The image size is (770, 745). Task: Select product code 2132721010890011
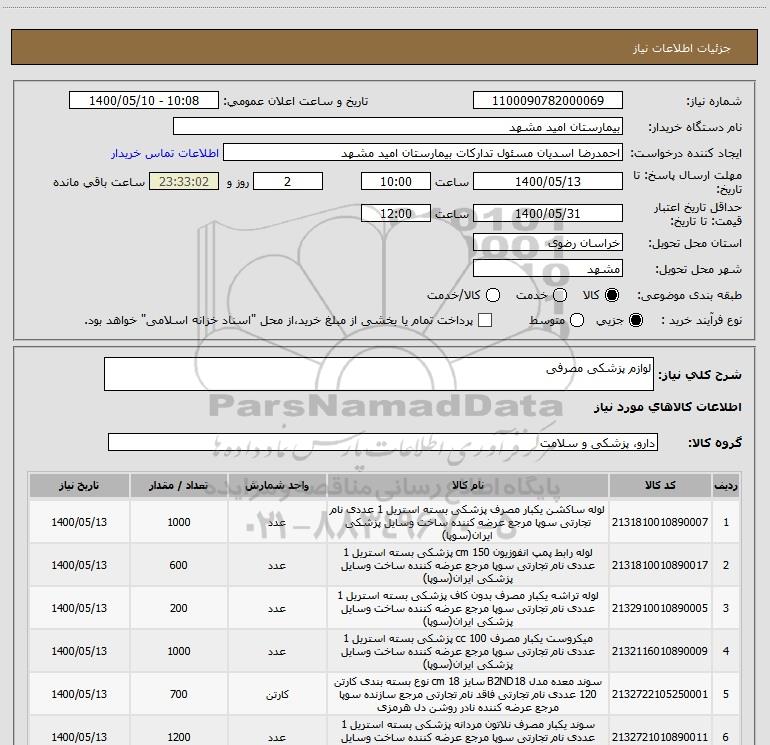[660, 737]
